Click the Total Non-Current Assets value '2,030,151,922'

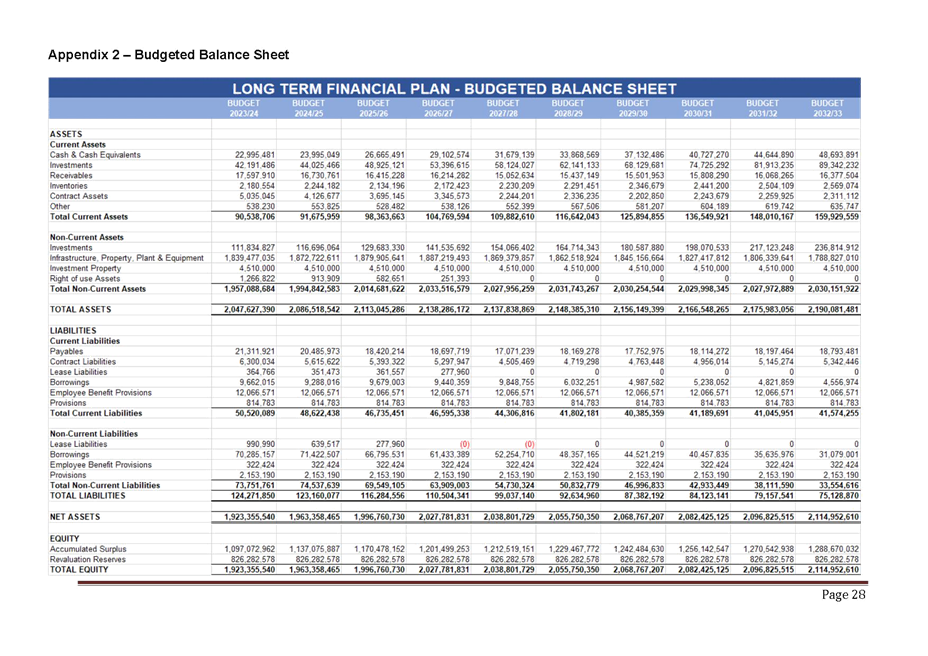click(833, 289)
